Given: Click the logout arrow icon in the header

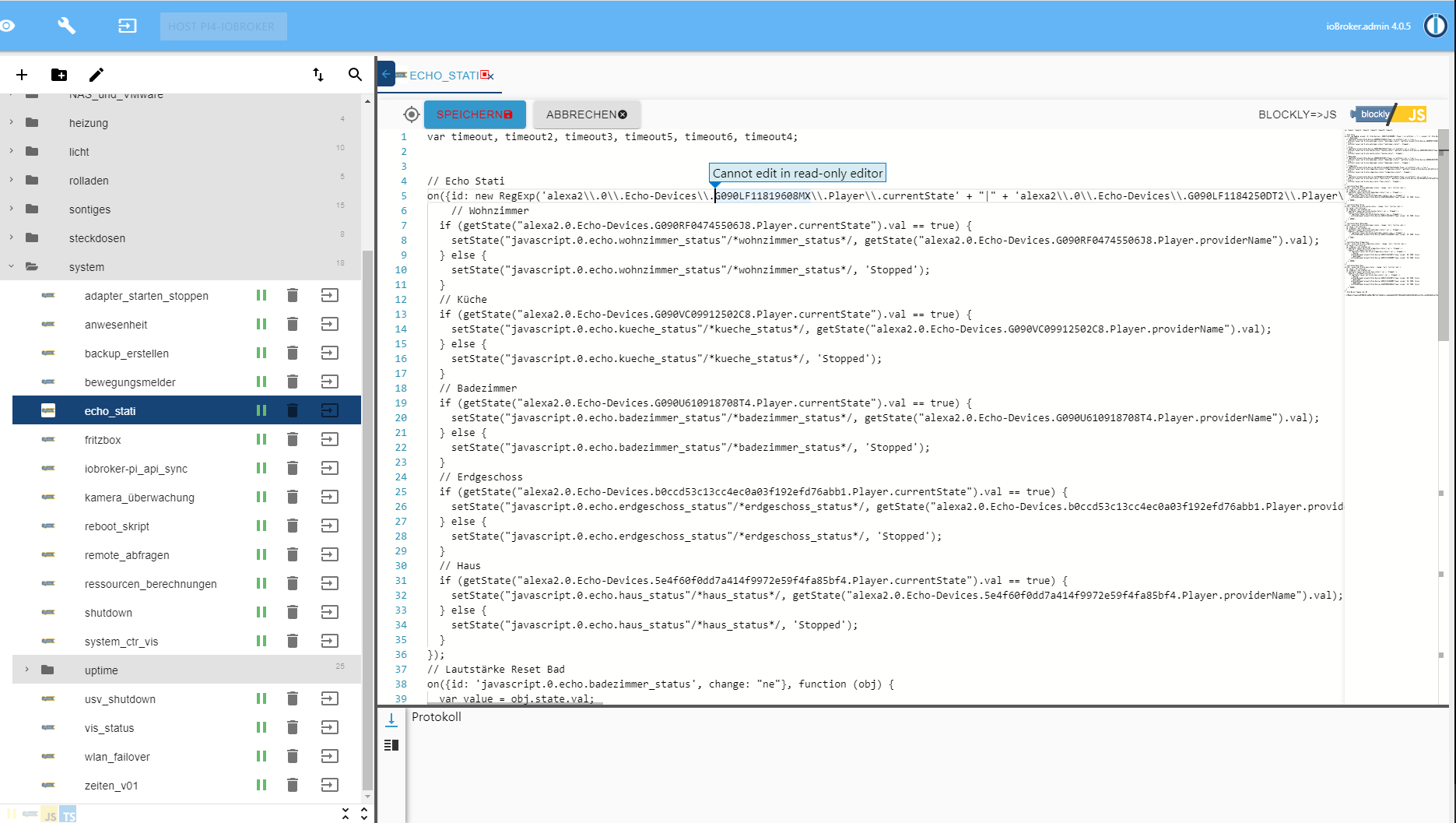Looking at the screenshot, I should [127, 26].
